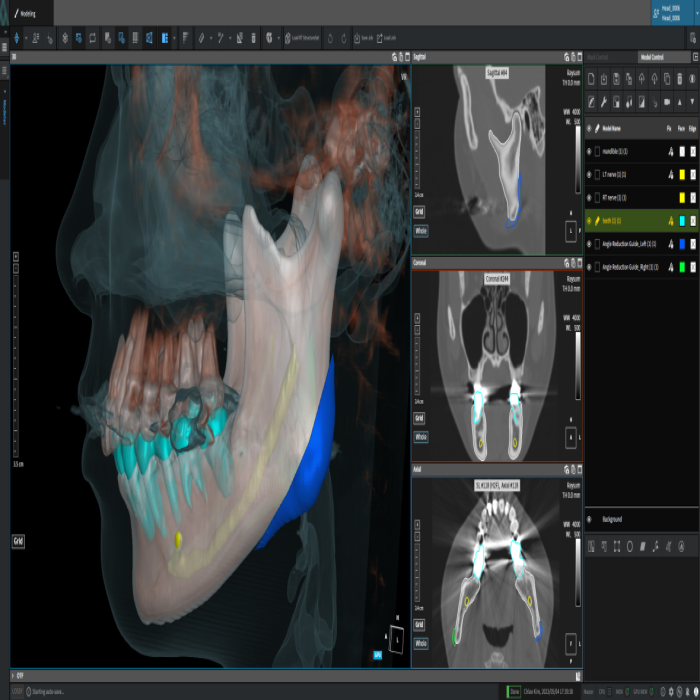Click green face swatch of Angle Reduction Guide_Right
The image size is (700, 700).
(682, 267)
